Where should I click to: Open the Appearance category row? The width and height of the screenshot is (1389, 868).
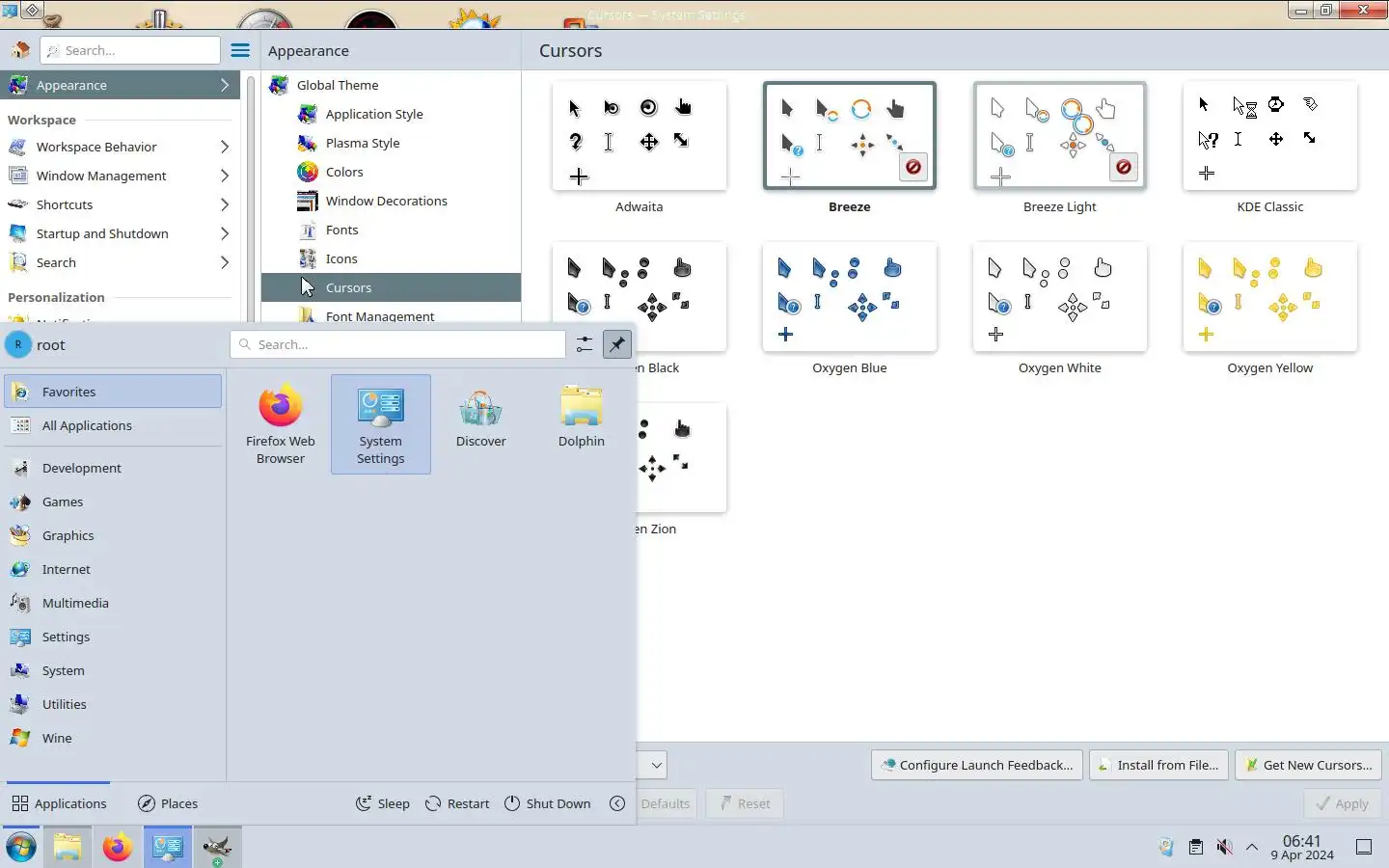coord(120,85)
